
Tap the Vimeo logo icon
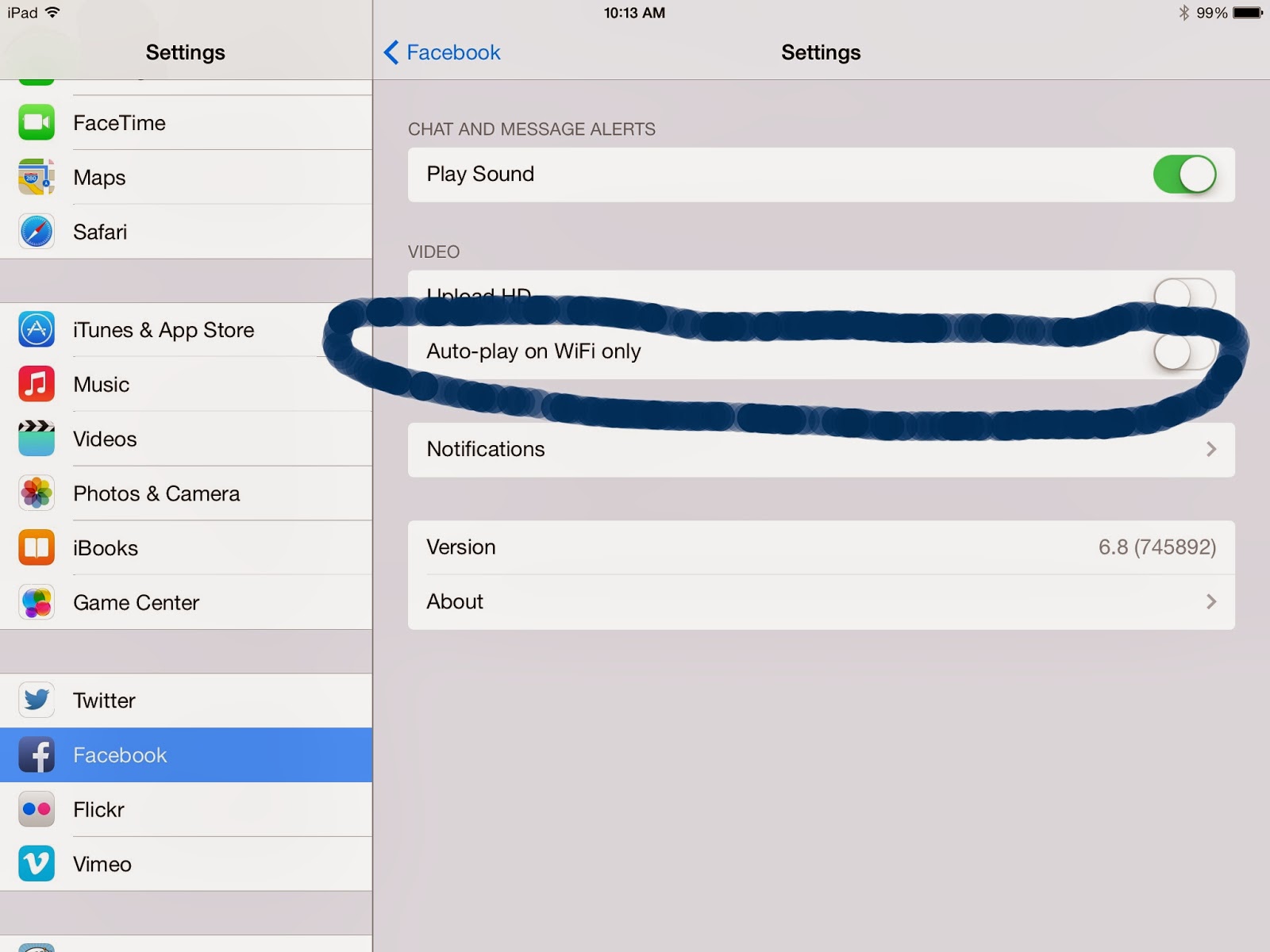[37, 864]
